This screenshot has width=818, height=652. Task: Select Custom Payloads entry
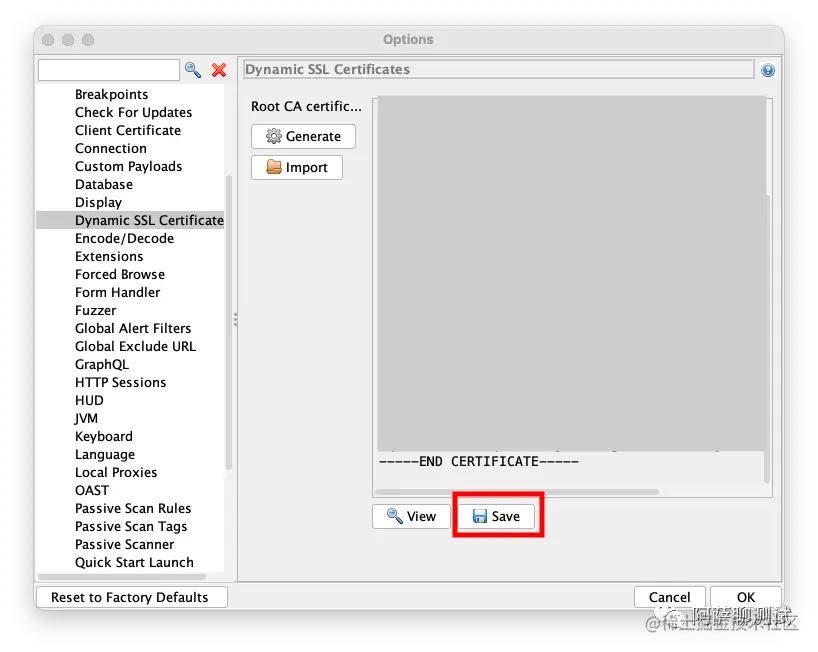pyautogui.click(x=128, y=166)
